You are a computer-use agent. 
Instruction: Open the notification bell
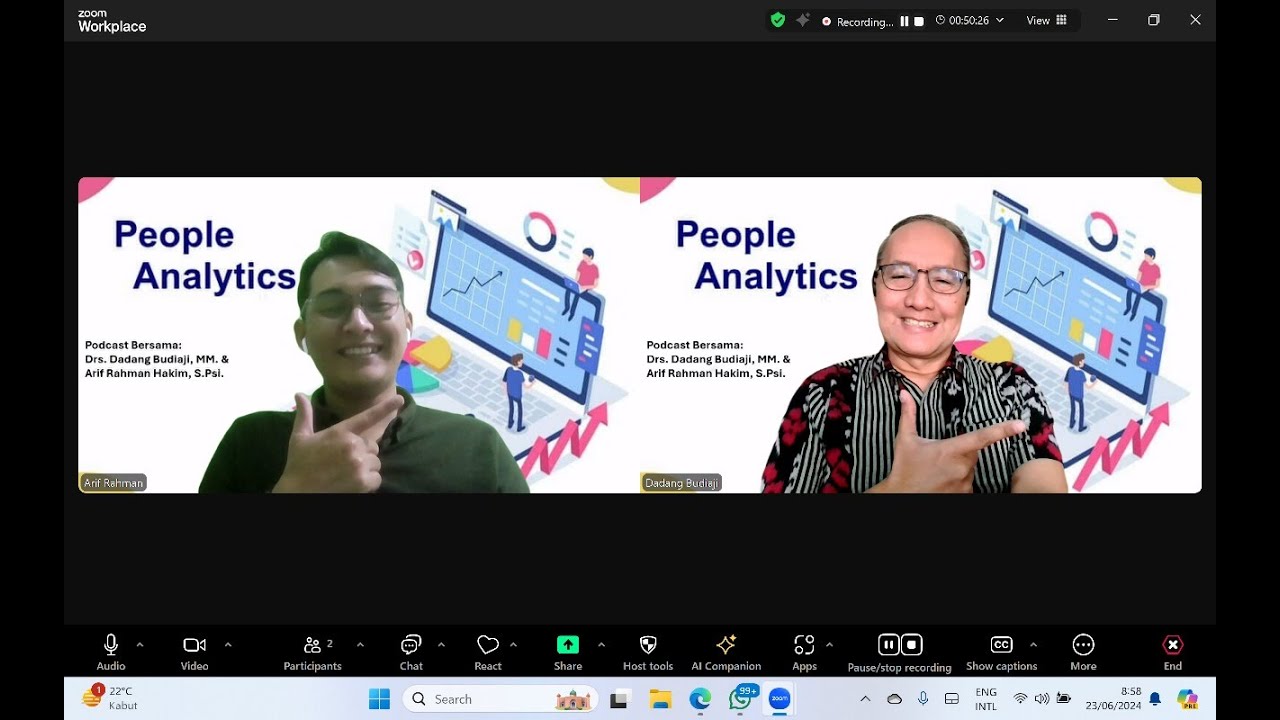click(1155, 699)
